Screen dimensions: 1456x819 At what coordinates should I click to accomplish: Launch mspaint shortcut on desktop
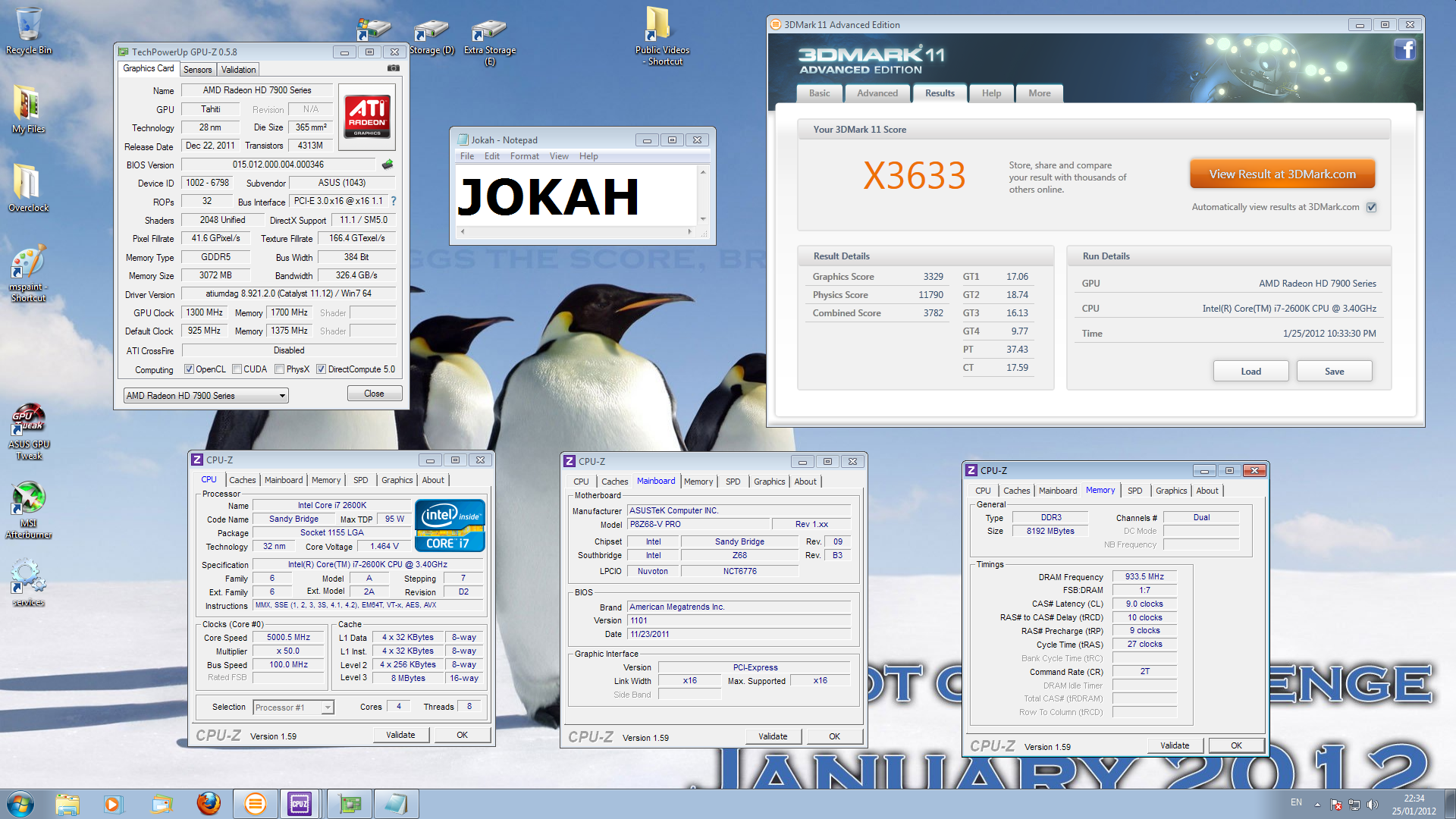point(28,273)
